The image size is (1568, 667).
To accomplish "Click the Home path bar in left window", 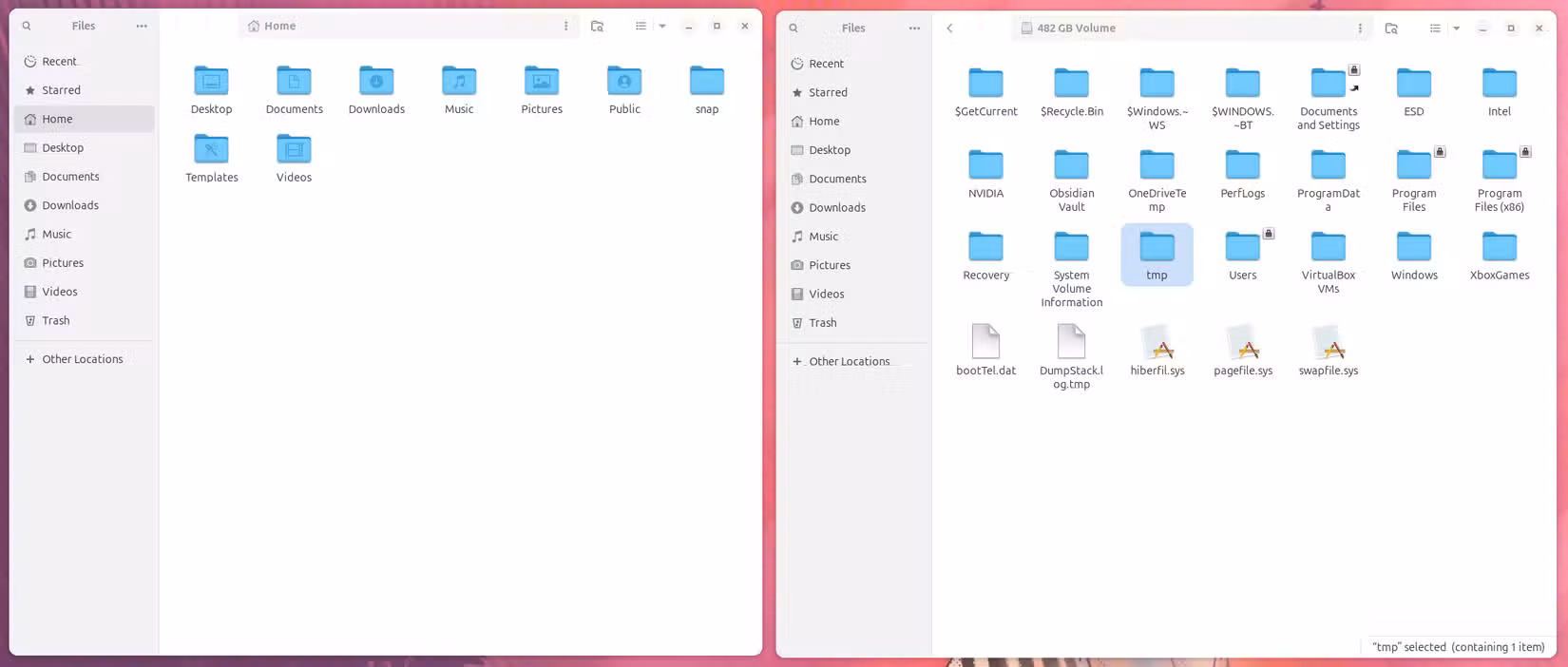I will [x=409, y=27].
